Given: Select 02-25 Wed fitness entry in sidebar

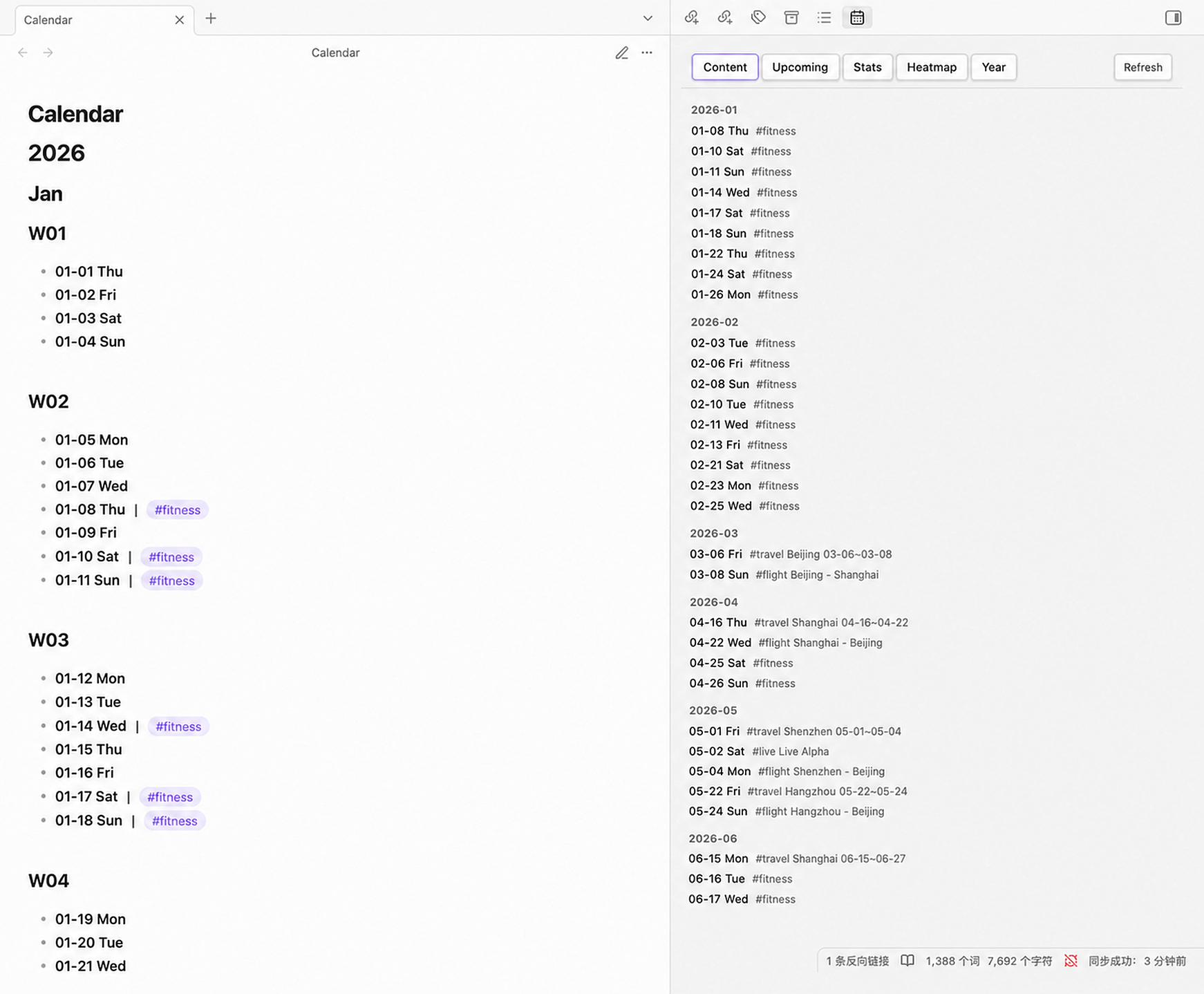Looking at the screenshot, I should tap(745, 506).
